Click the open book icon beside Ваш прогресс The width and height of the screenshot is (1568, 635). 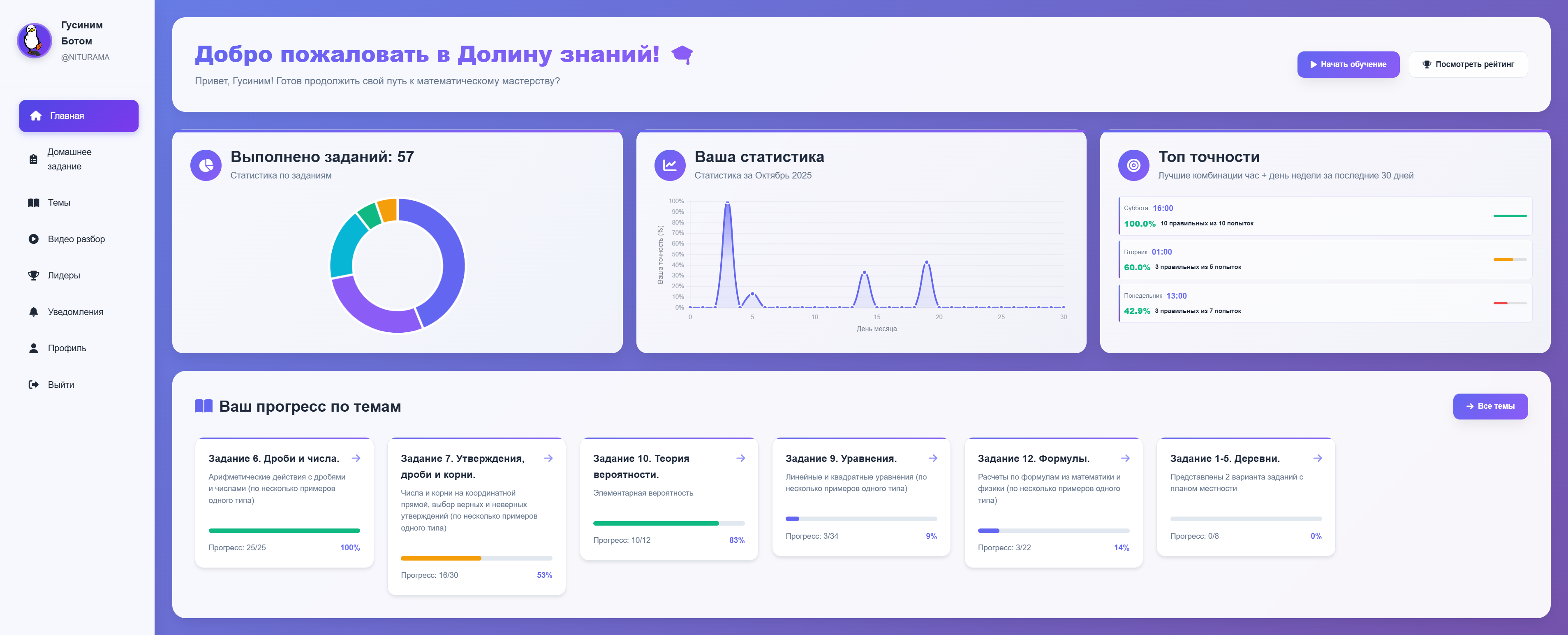[204, 406]
